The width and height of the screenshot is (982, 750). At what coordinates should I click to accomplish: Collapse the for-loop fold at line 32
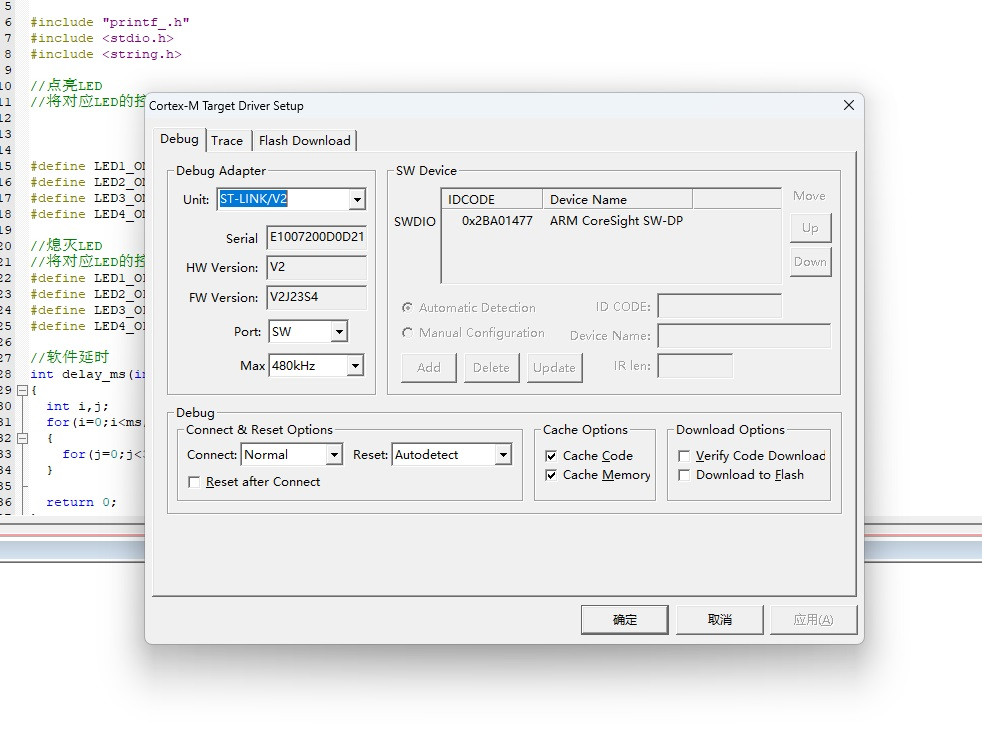click(x=23, y=438)
